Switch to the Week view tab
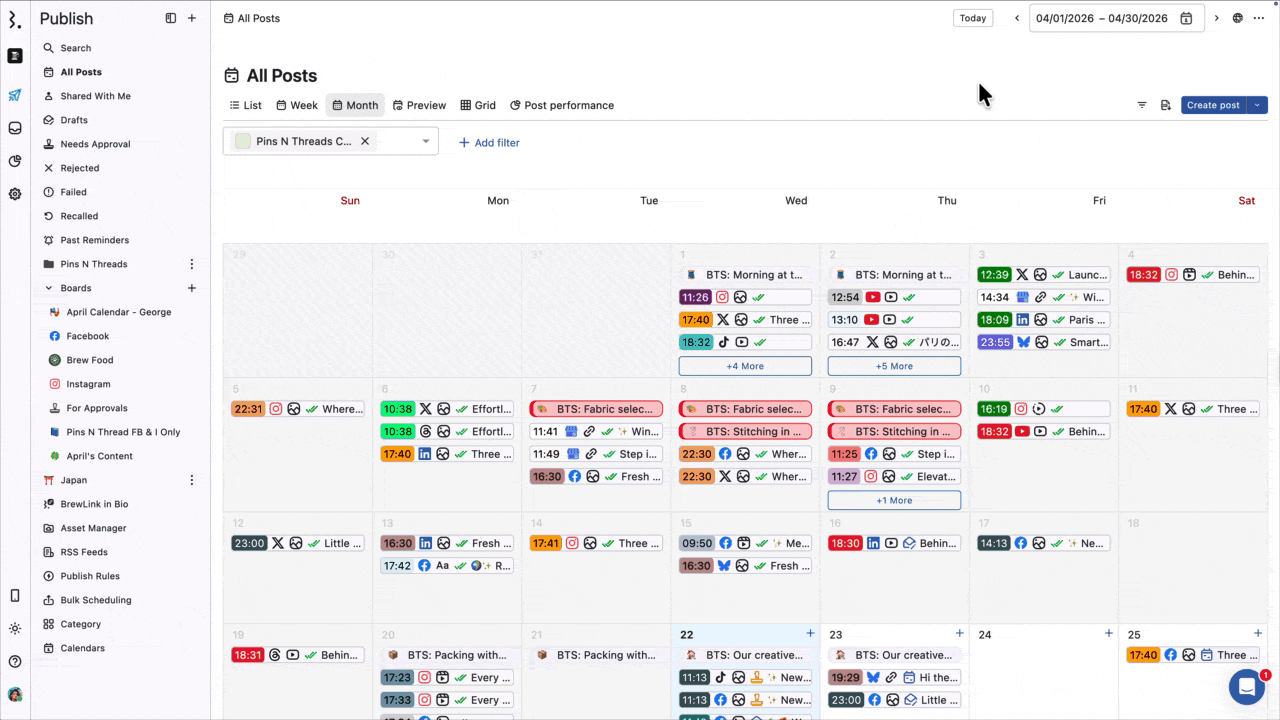Screen dimensions: 1280x720 coord(297,105)
